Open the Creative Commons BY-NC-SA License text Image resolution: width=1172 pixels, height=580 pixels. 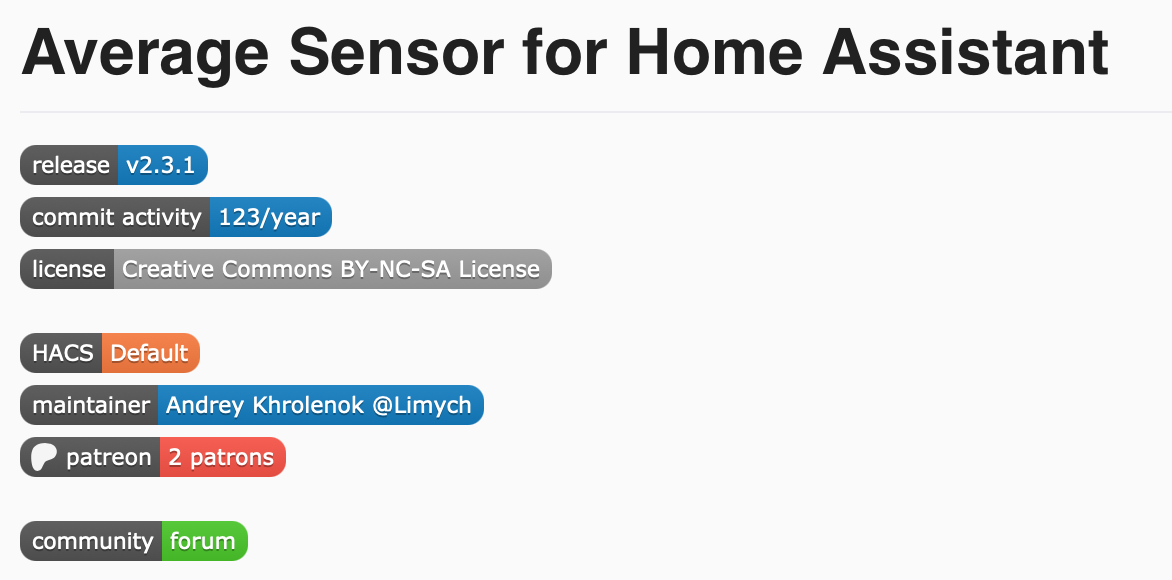point(331,269)
